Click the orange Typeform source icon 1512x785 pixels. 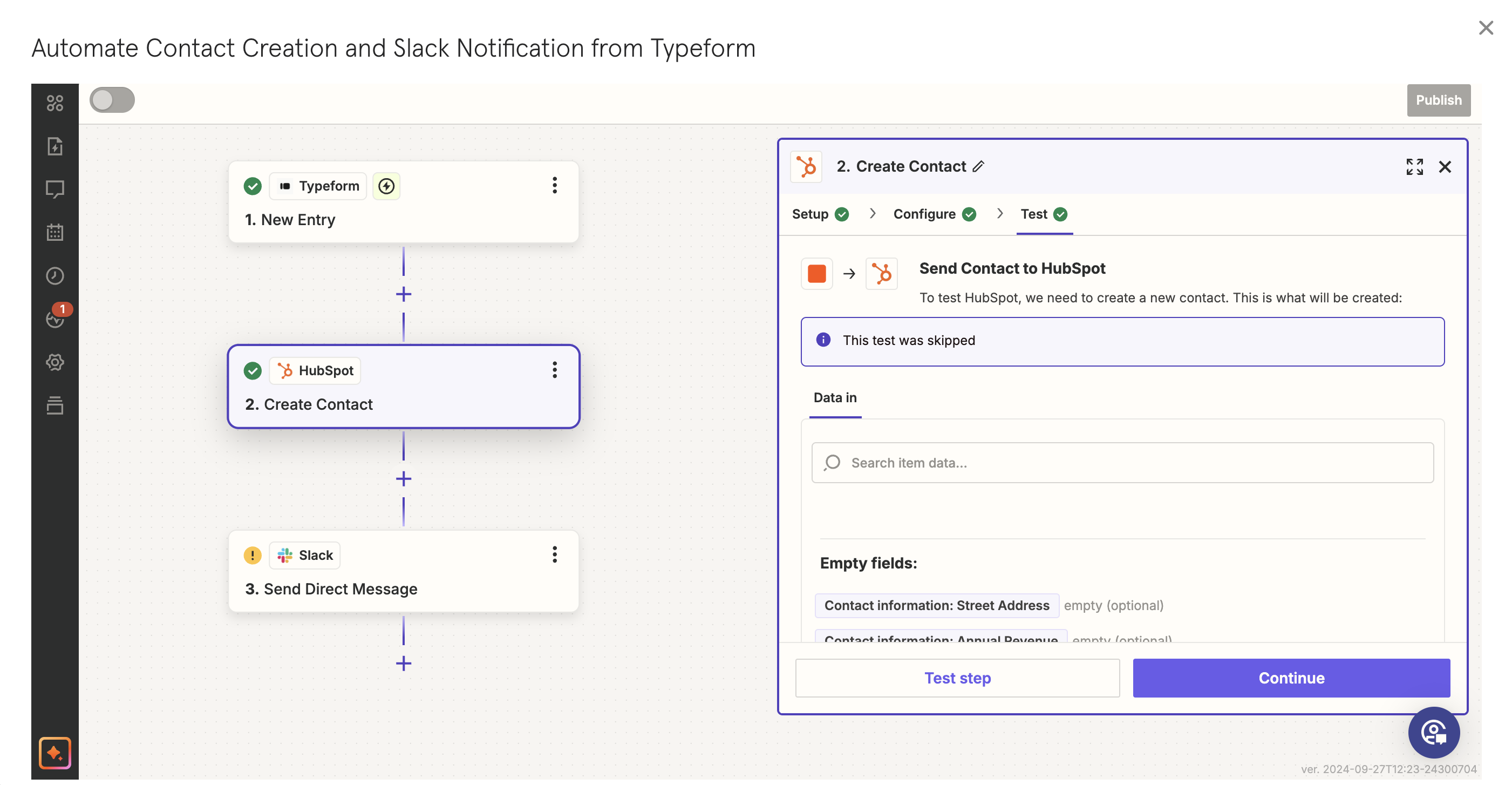(x=816, y=274)
